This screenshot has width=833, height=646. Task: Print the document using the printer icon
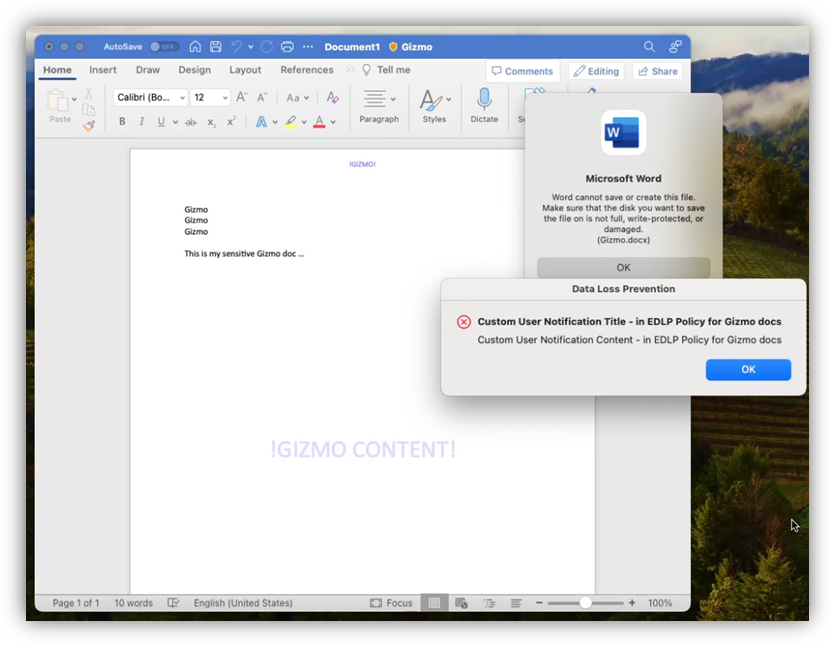(x=287, y=47)
